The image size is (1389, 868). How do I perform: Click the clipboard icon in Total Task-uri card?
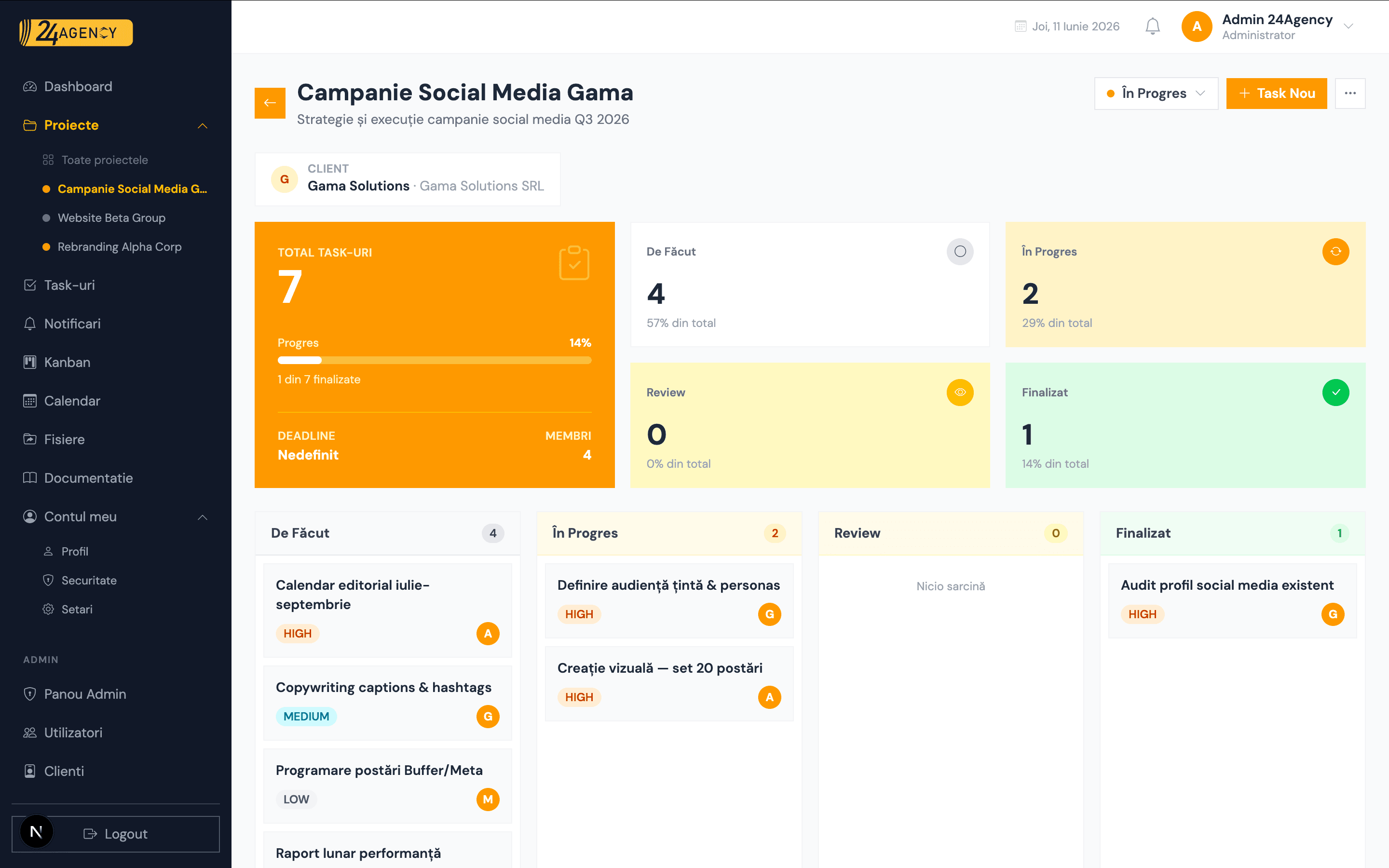[x=574, y=263]
